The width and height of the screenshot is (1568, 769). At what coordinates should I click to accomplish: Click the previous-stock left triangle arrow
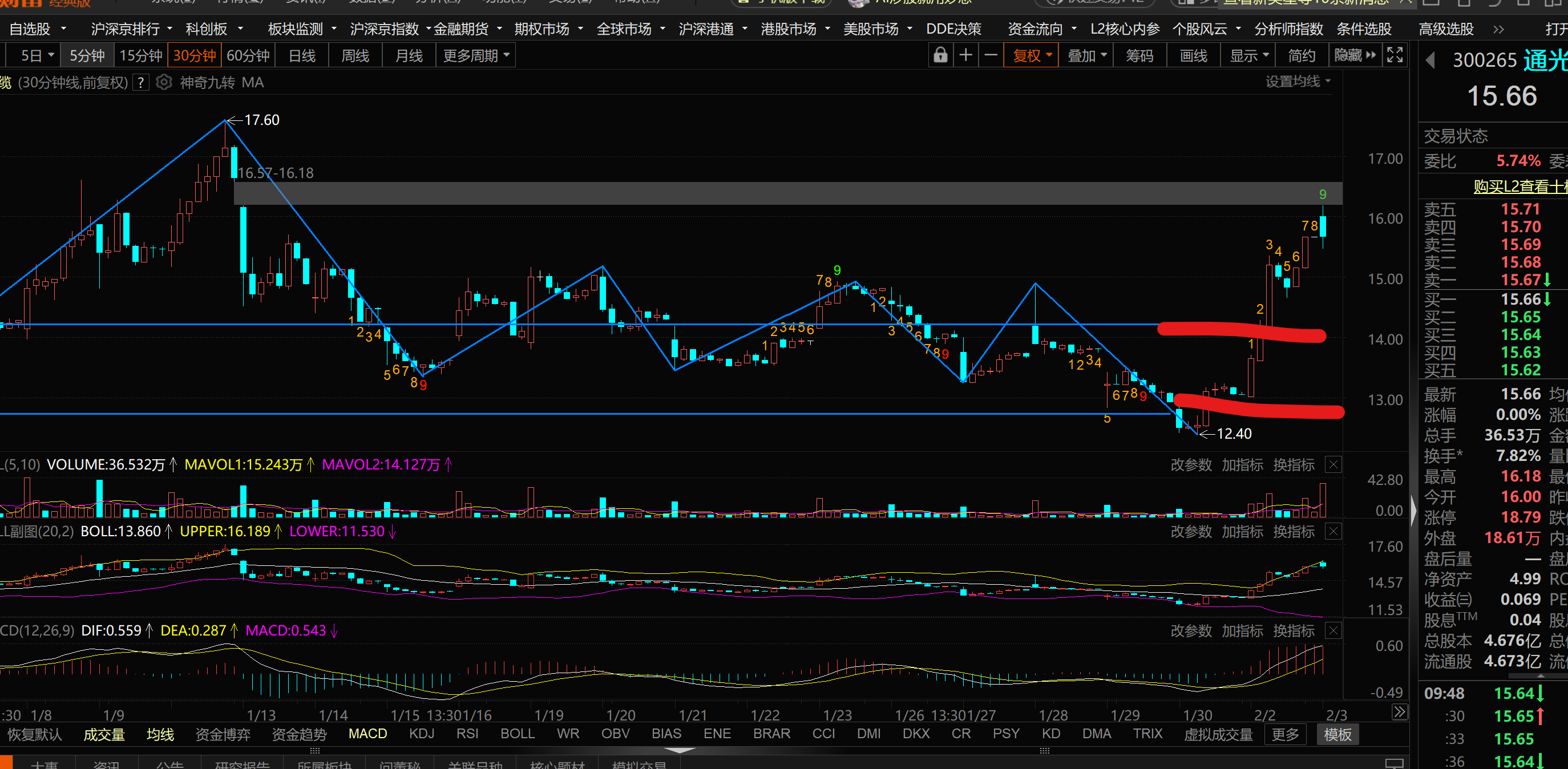pyautogui.click(x=1430, y=60)
